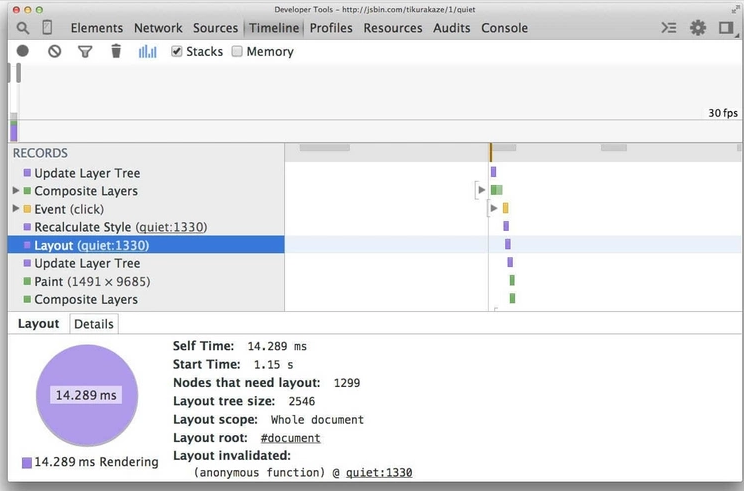Disable the Stacks checkbox
The image size is (744, 491).
[177, 51]
